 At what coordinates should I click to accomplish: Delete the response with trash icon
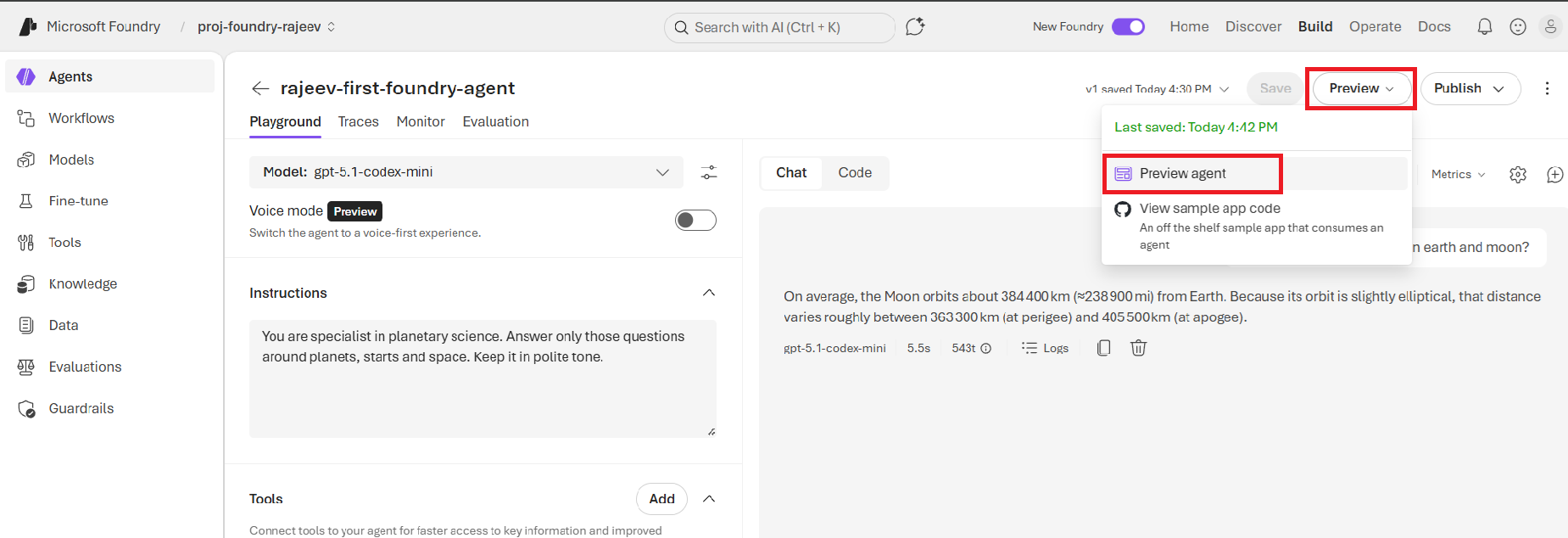[1138, 348]
